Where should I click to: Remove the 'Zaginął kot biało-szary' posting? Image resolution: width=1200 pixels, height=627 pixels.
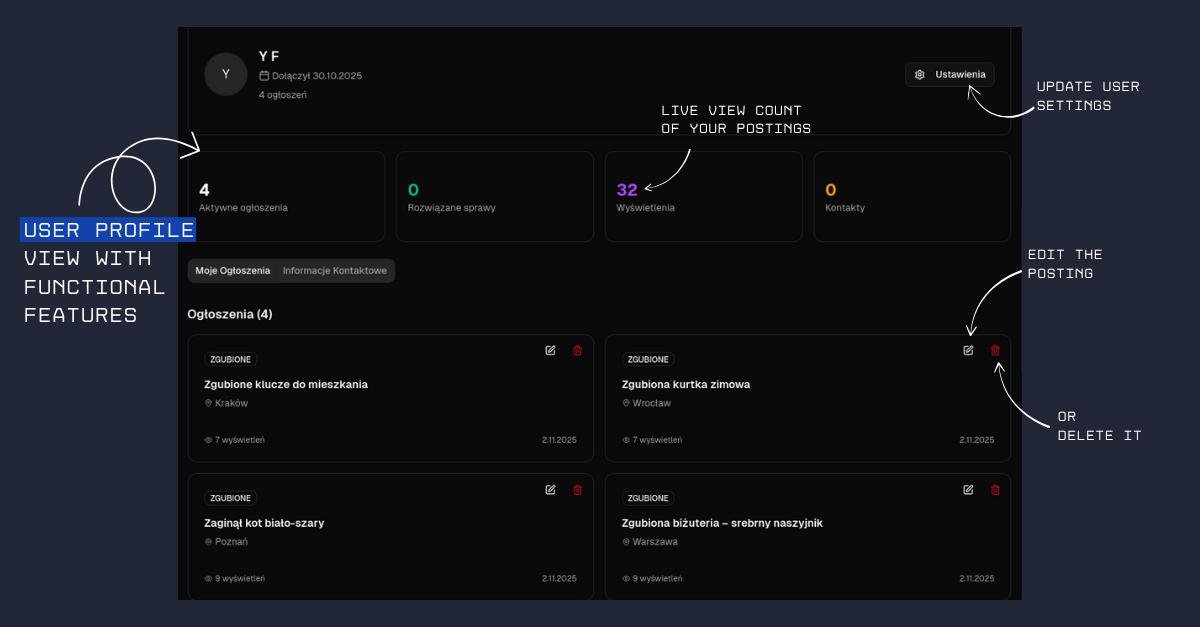577,489
